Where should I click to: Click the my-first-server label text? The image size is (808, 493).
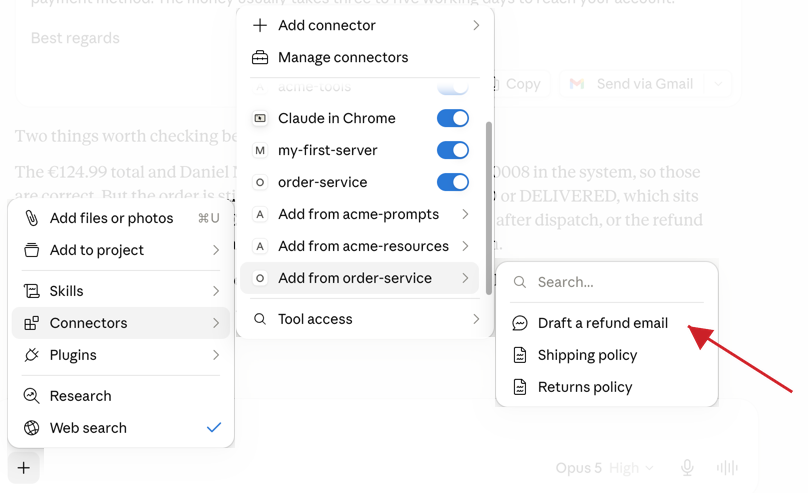click(328, 150)
